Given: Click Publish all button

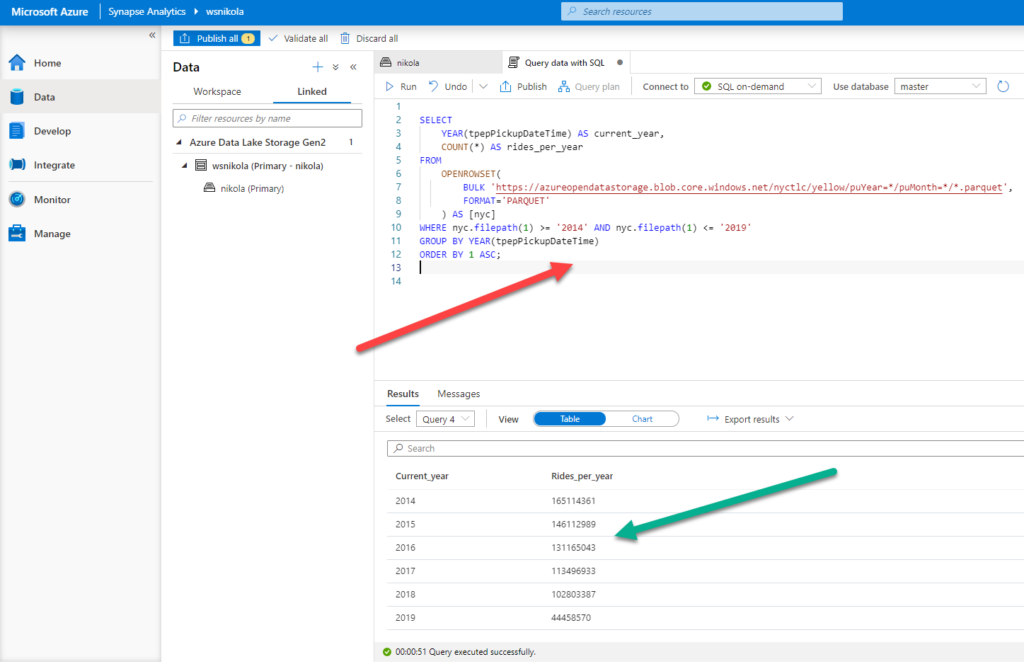Looking at the screenshot, I should [x=217, y=39].
